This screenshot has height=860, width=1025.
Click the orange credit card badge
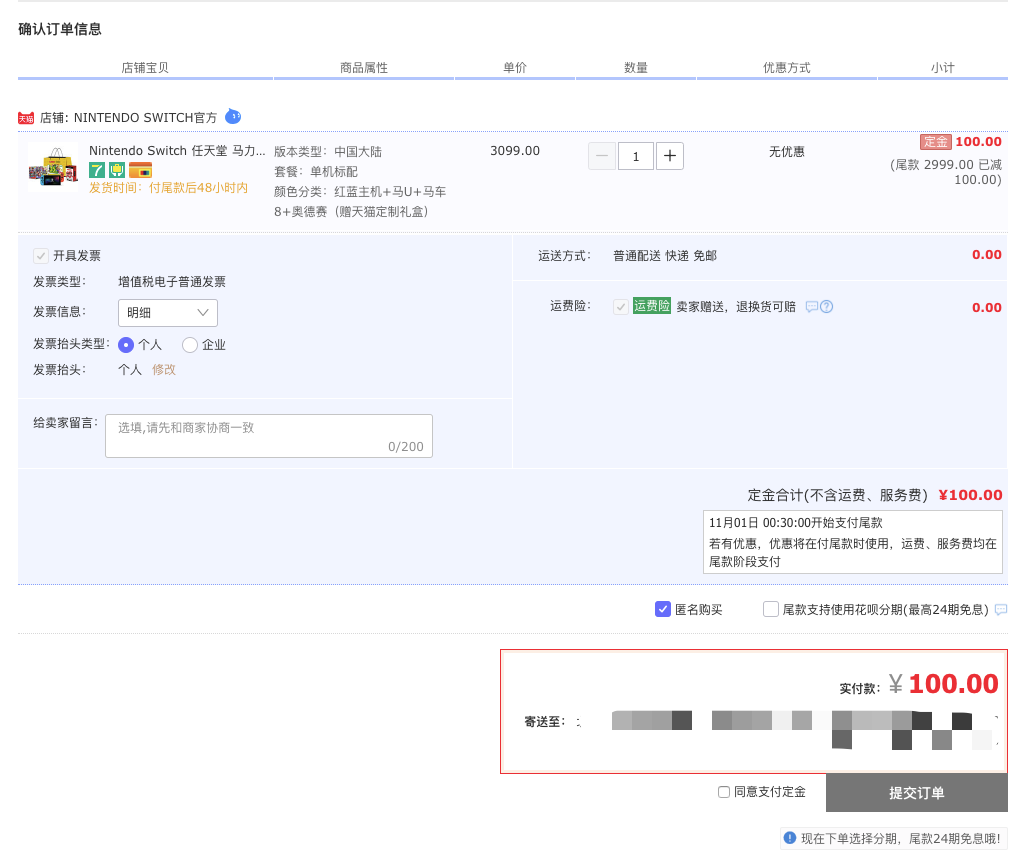point(141,171)
